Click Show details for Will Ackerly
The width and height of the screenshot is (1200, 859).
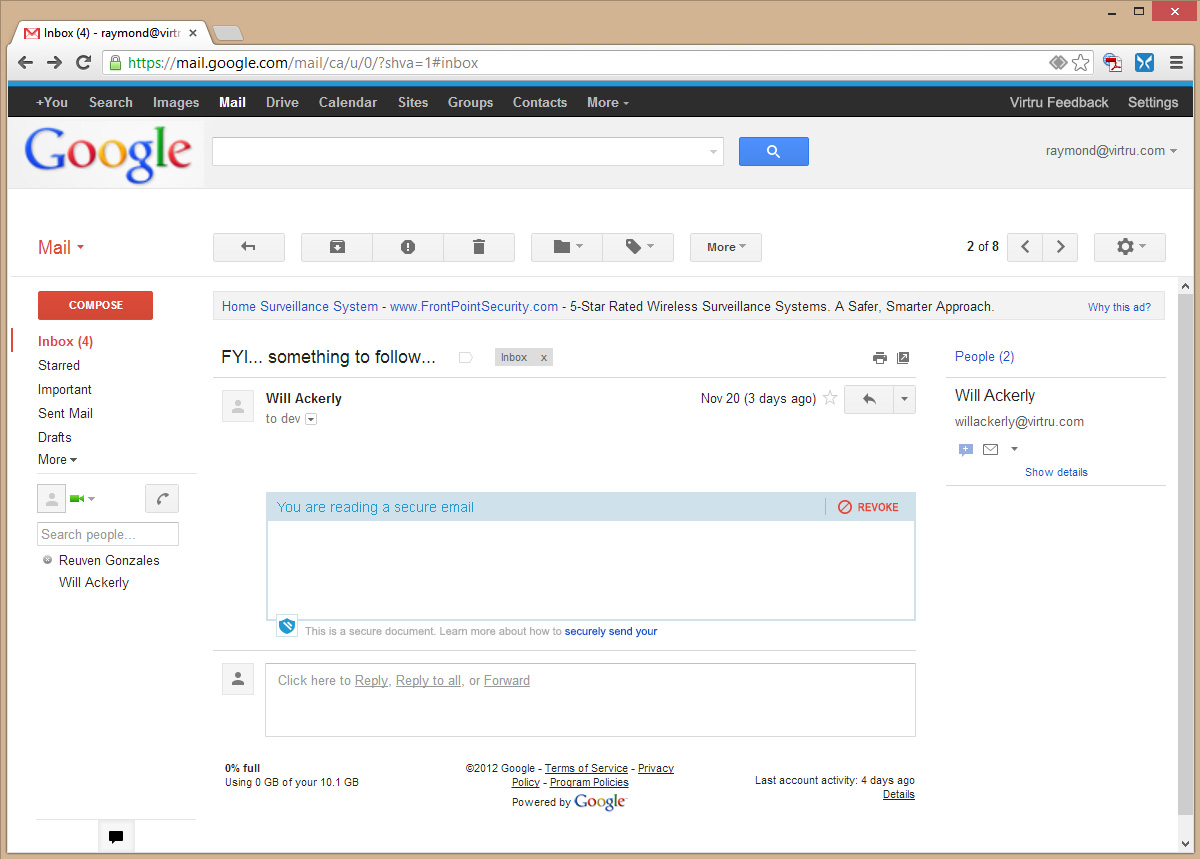(x=1056, y=472)
